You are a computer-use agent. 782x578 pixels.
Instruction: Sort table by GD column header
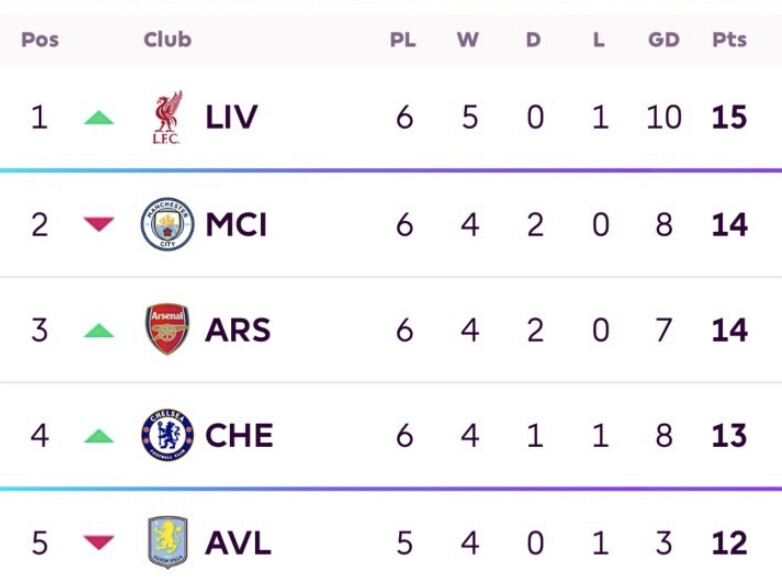(x=664, y=39)
